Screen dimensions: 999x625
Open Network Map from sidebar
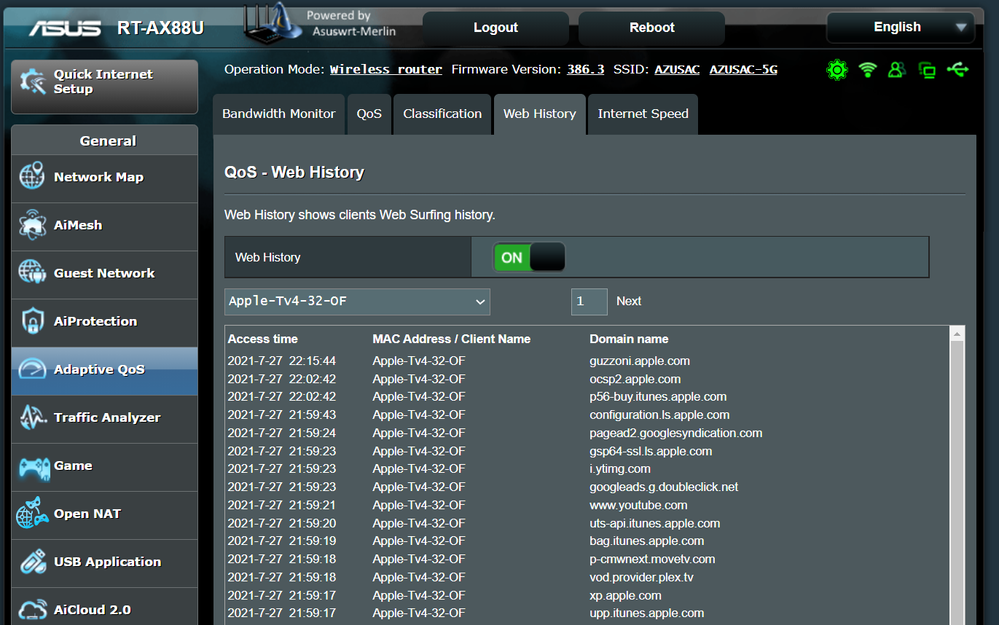tap(104, 178)
